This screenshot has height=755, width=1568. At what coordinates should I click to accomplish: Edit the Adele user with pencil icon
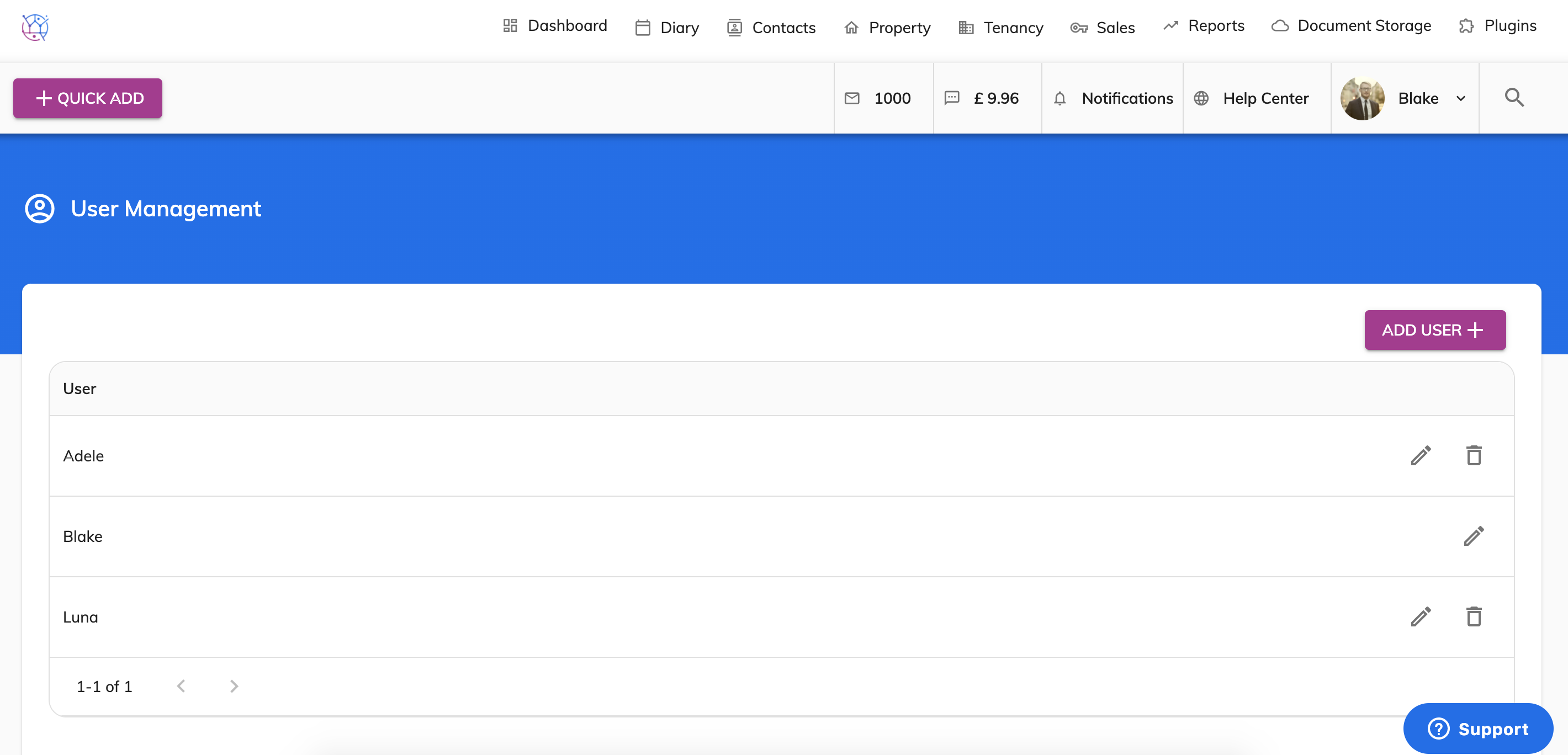tap(1421, 455)
